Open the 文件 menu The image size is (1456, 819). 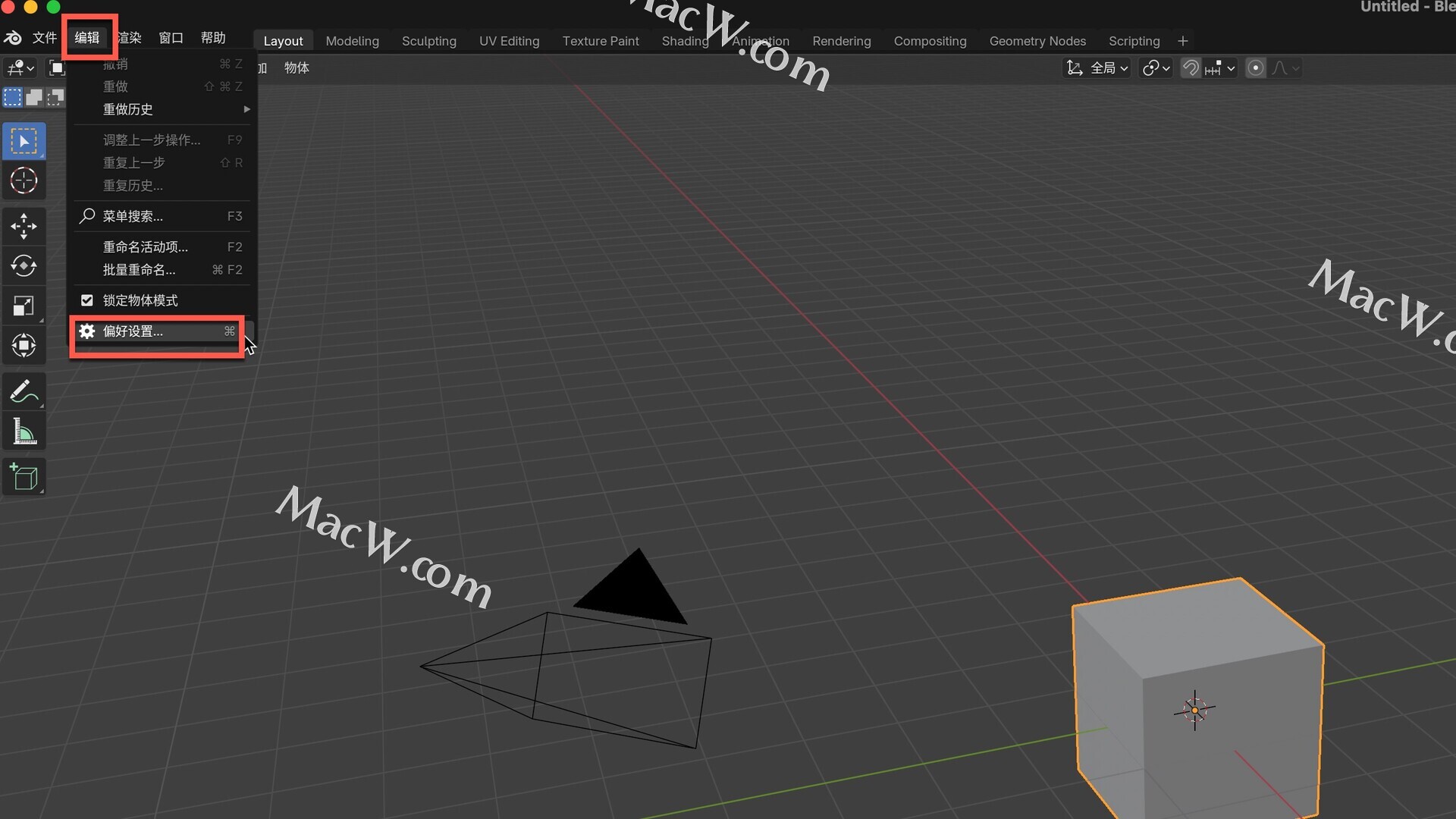(45, 38)
